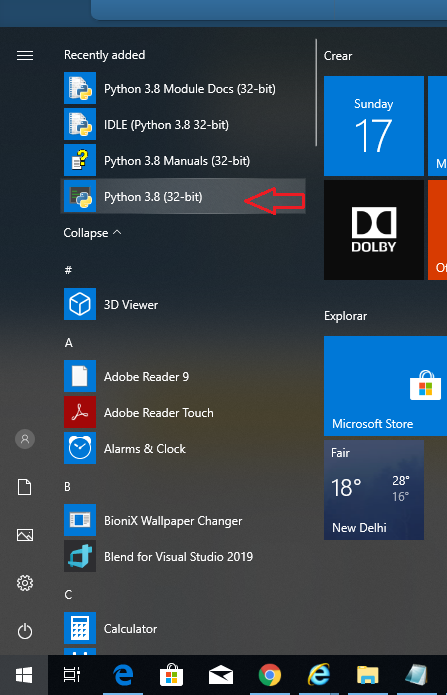447x695 pixels.
Task: Launch Google Chrome from taskbar
Action: (x=270, y=675)
